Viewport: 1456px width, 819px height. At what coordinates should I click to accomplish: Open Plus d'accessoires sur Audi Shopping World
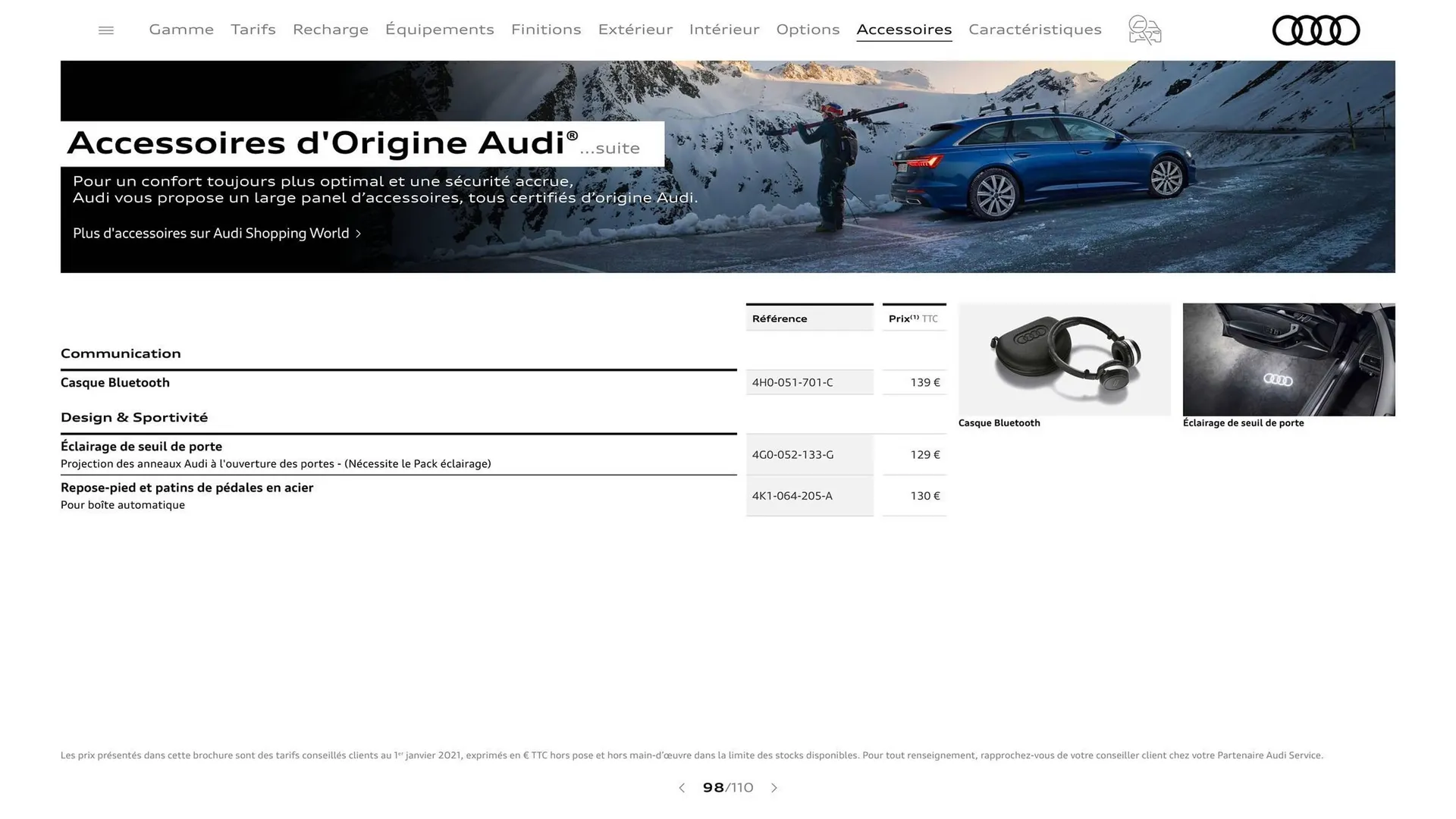(211, 233)
